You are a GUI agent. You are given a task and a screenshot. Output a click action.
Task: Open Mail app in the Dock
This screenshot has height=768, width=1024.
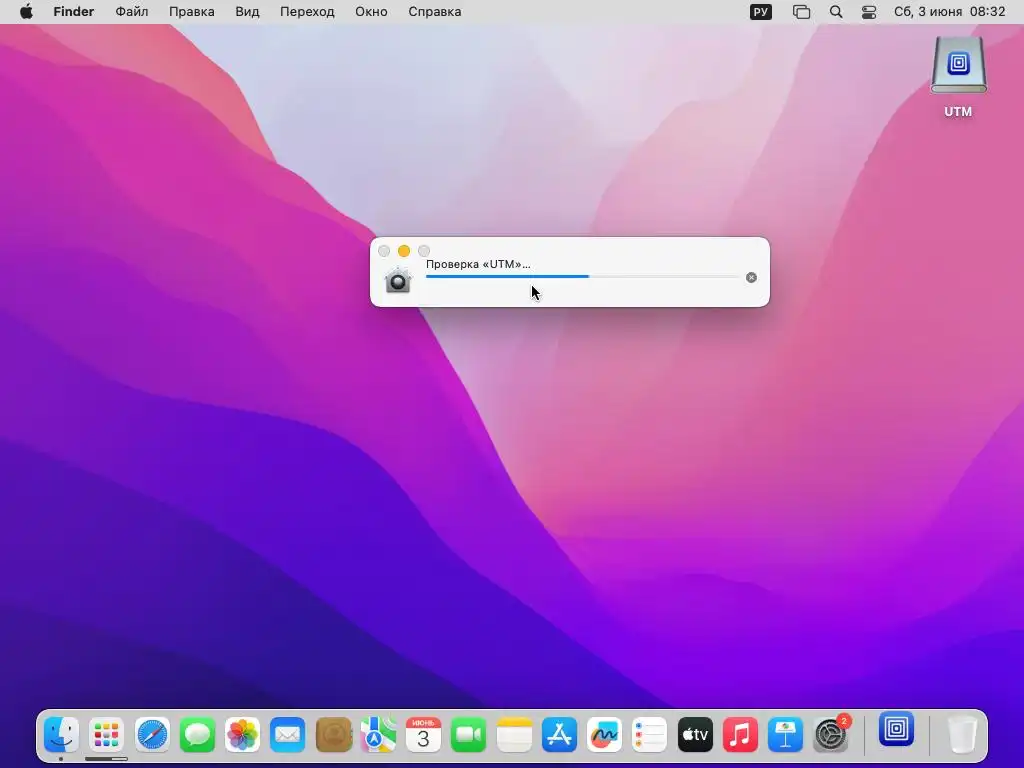288,735
